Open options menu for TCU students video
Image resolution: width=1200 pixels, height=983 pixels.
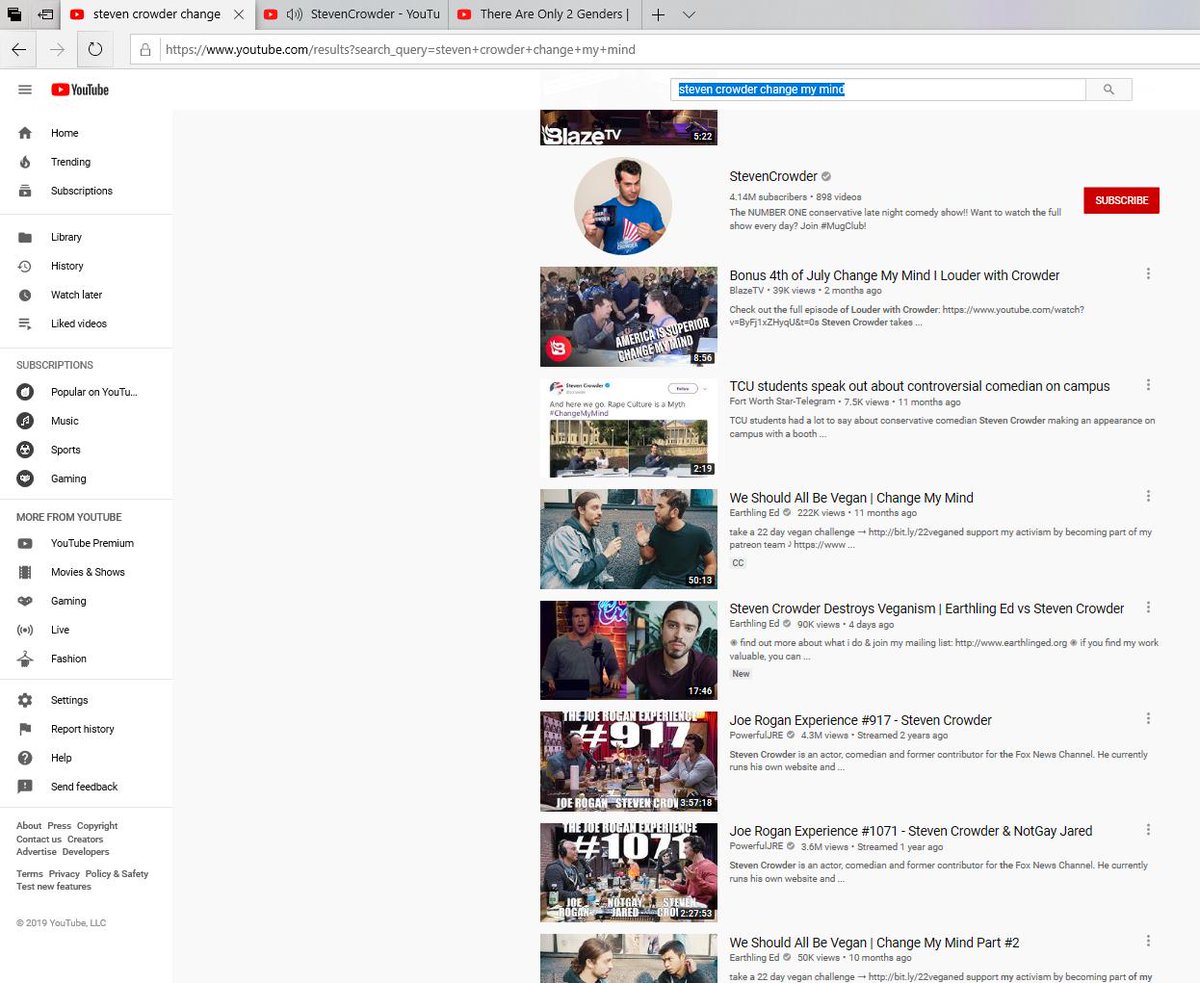1148,385
